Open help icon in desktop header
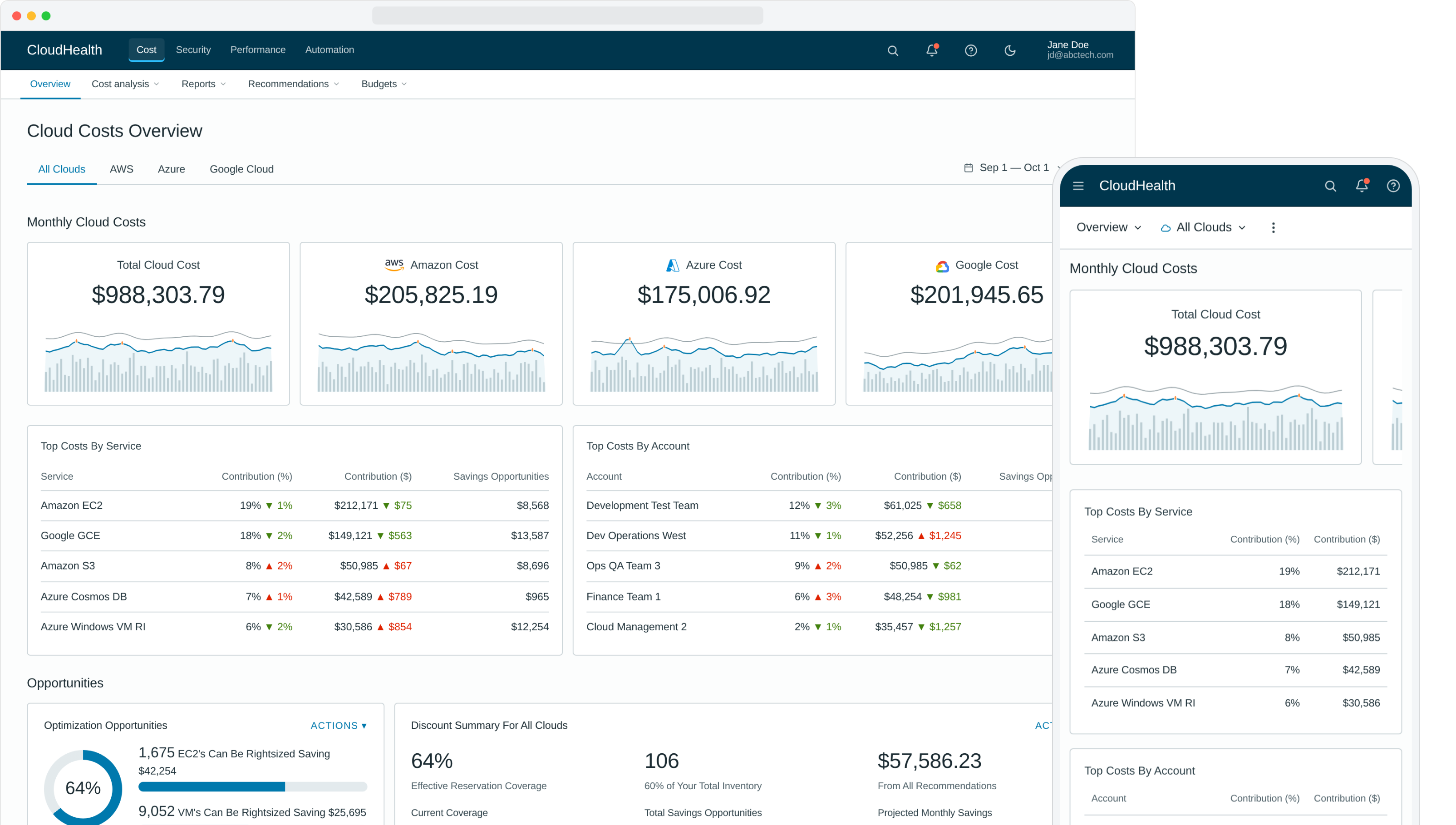The image size is (1456, 825). (970, 50)
